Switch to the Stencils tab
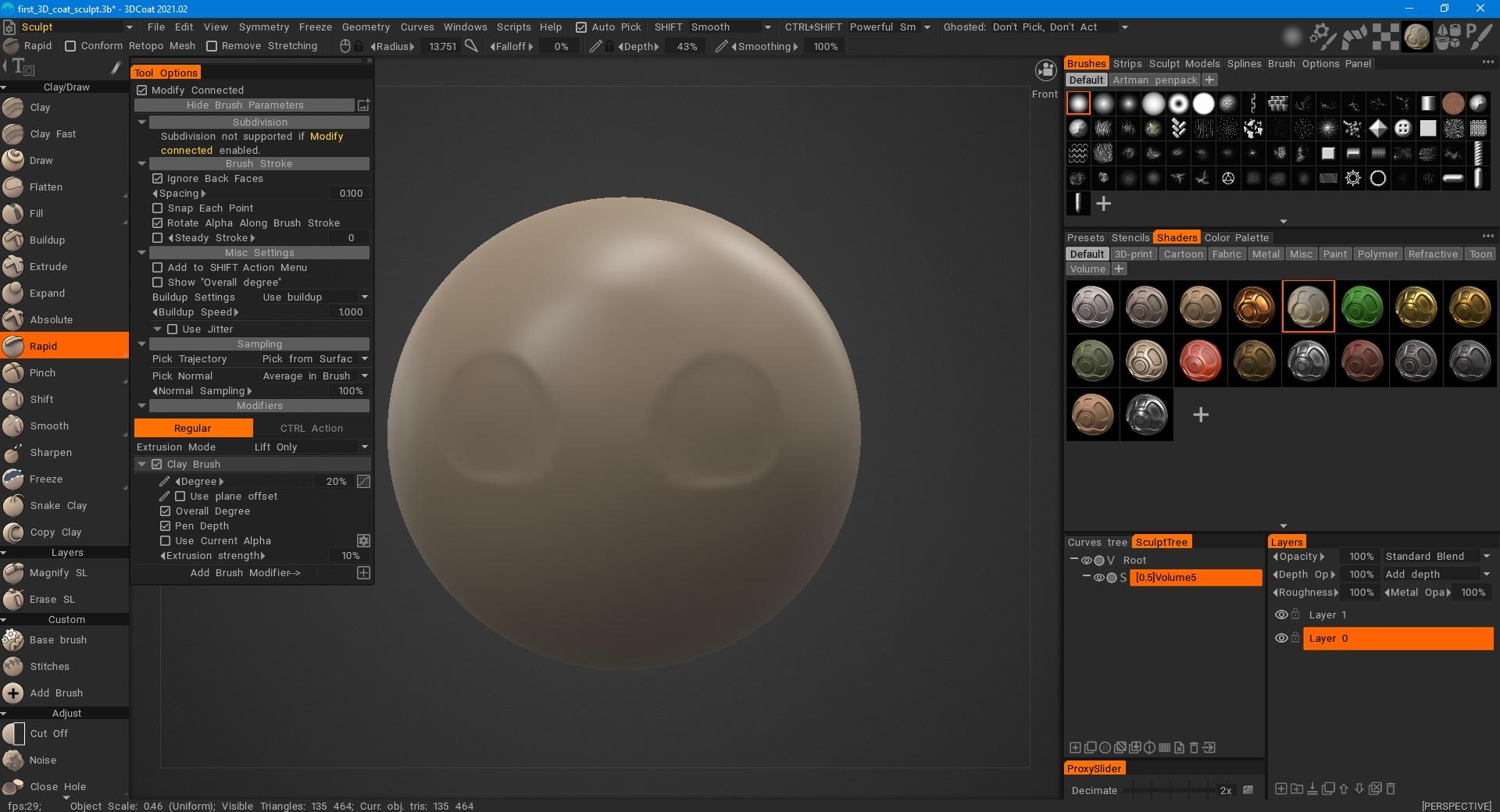The image size is (1500, 812). tap(1130, 238)
